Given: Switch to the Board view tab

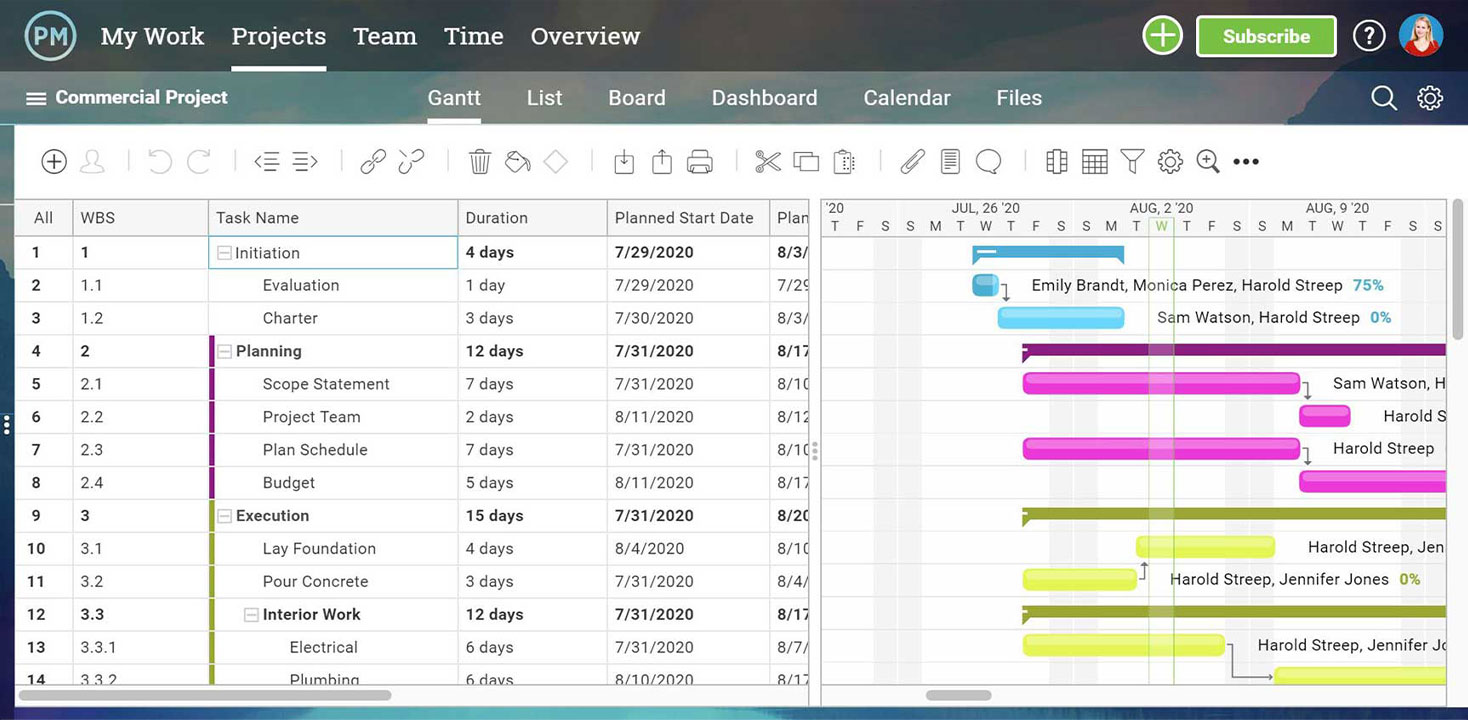Looking at the screenshot, I should 637,98.
